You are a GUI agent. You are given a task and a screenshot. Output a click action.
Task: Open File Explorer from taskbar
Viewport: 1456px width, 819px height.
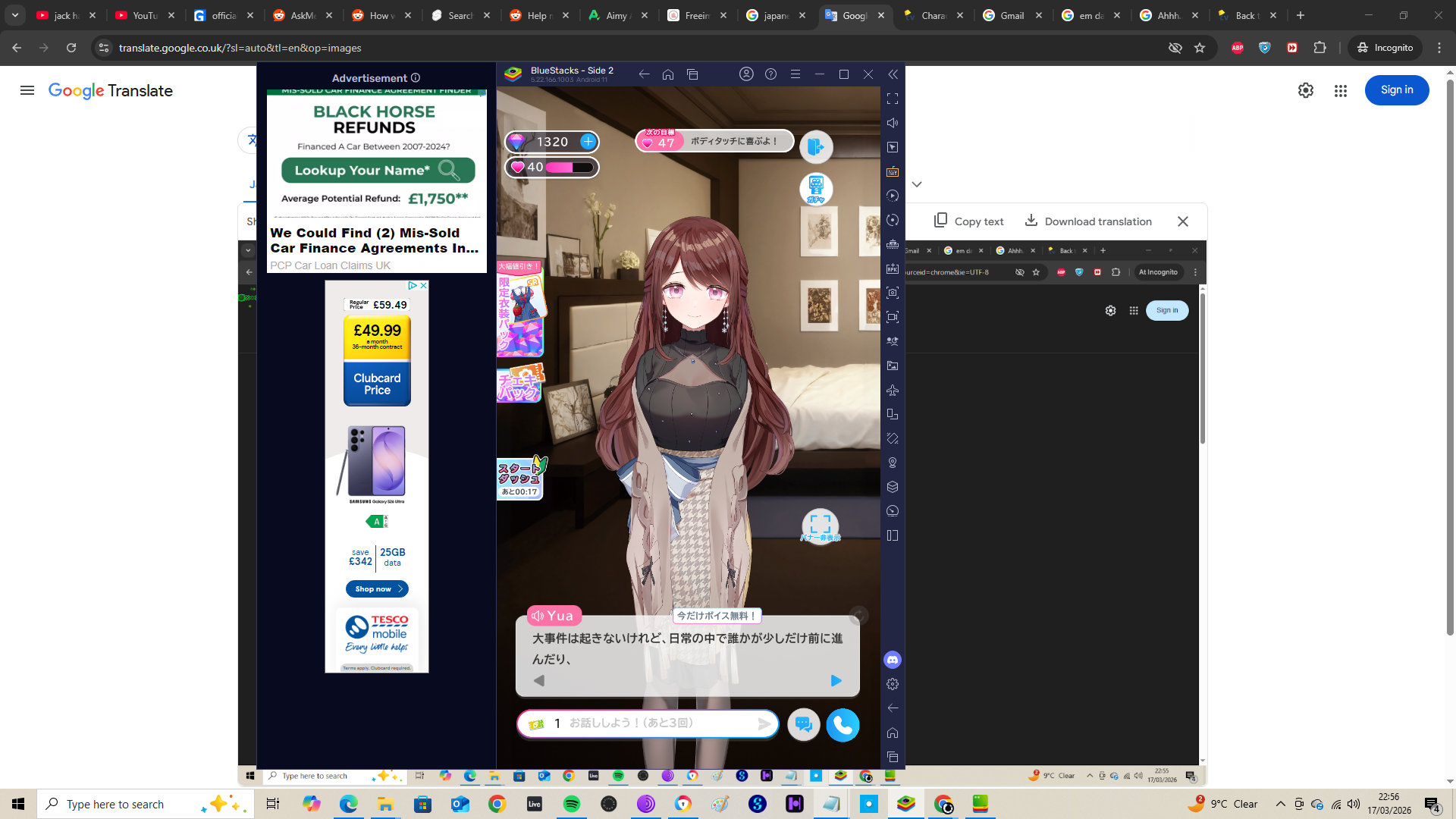click(x=386, y=804)
